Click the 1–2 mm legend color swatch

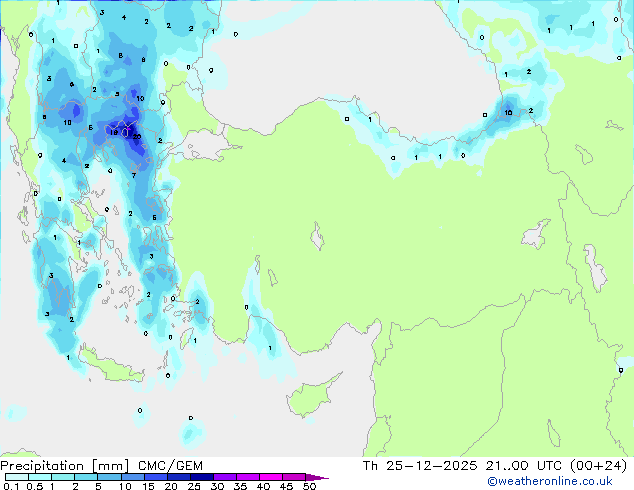[63, 477]
